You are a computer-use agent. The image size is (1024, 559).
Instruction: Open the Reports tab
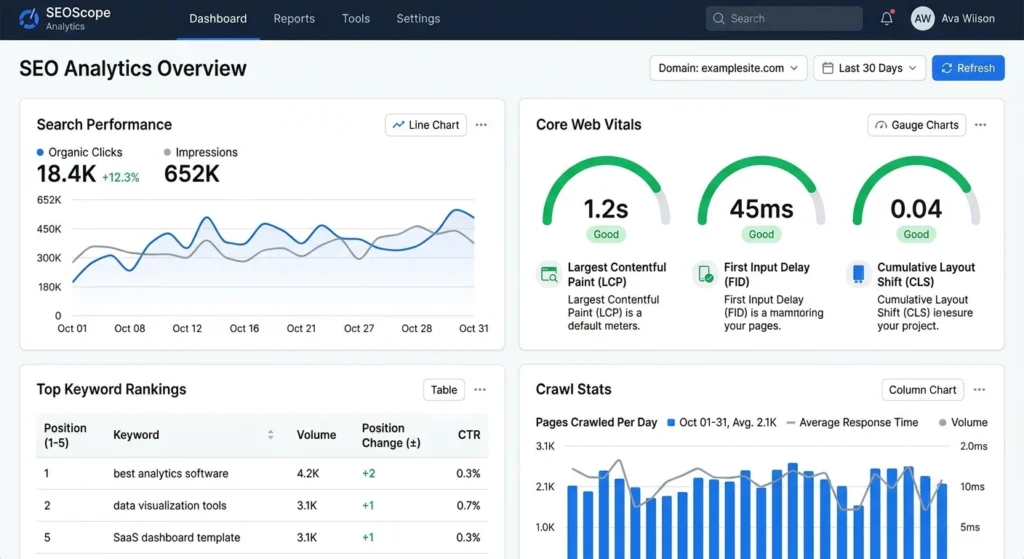294,19
